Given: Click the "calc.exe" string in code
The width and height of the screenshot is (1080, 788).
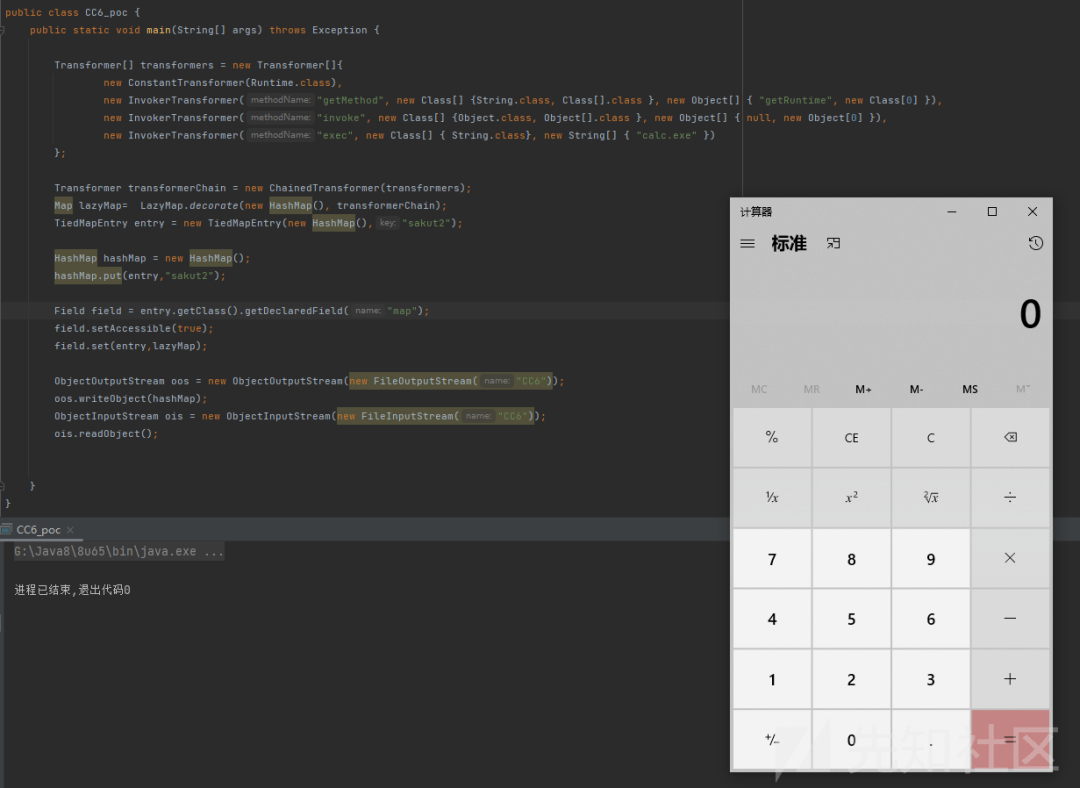Looking at the screenshot, I should point(666,135).
